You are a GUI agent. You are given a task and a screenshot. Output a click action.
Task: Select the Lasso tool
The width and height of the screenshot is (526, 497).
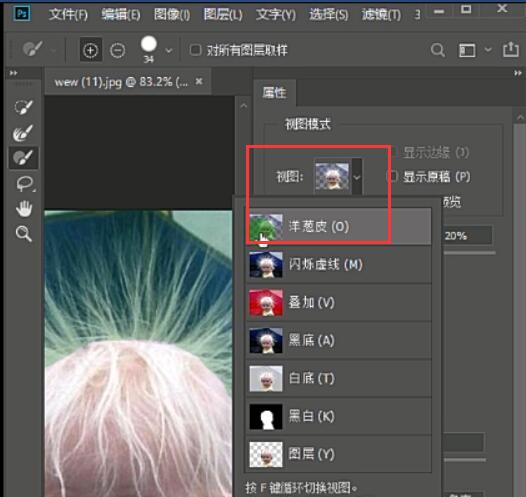(x=24, y=183)
